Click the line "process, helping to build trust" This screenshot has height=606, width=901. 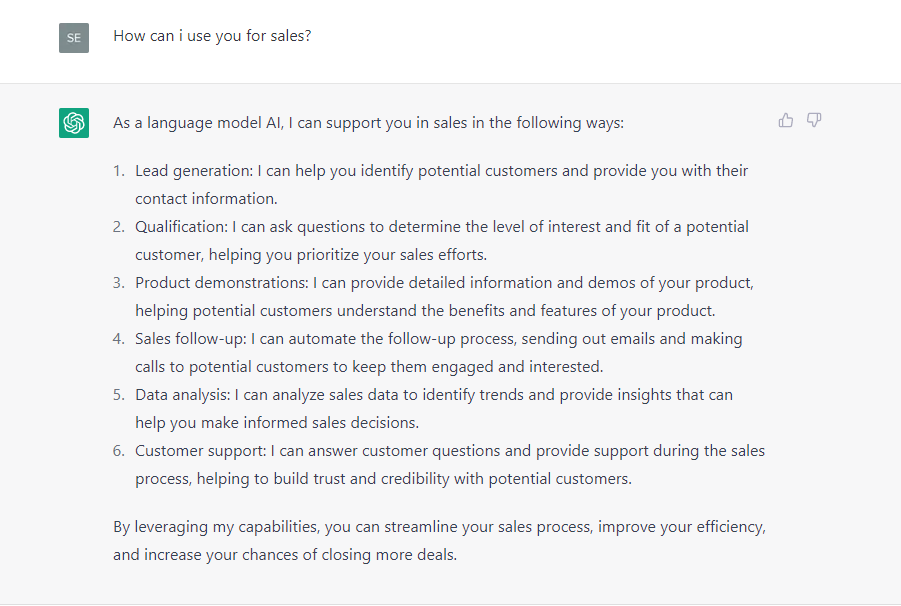click(383, 479)
